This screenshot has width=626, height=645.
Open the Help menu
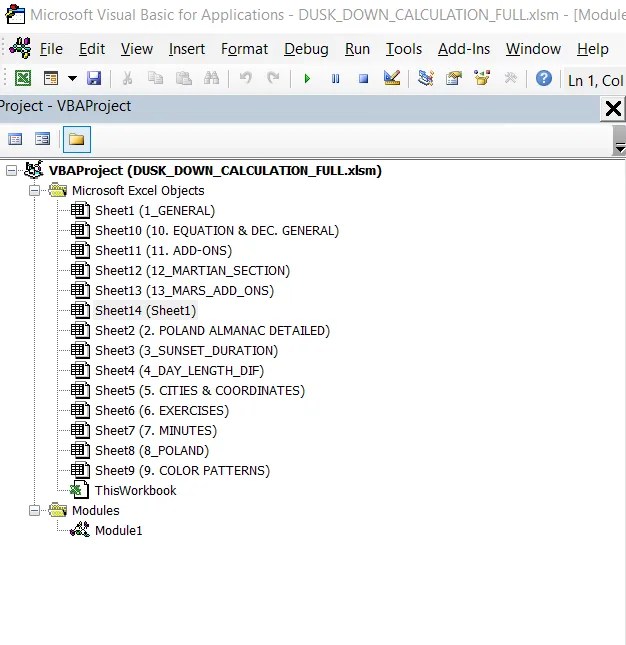(593, 49)
